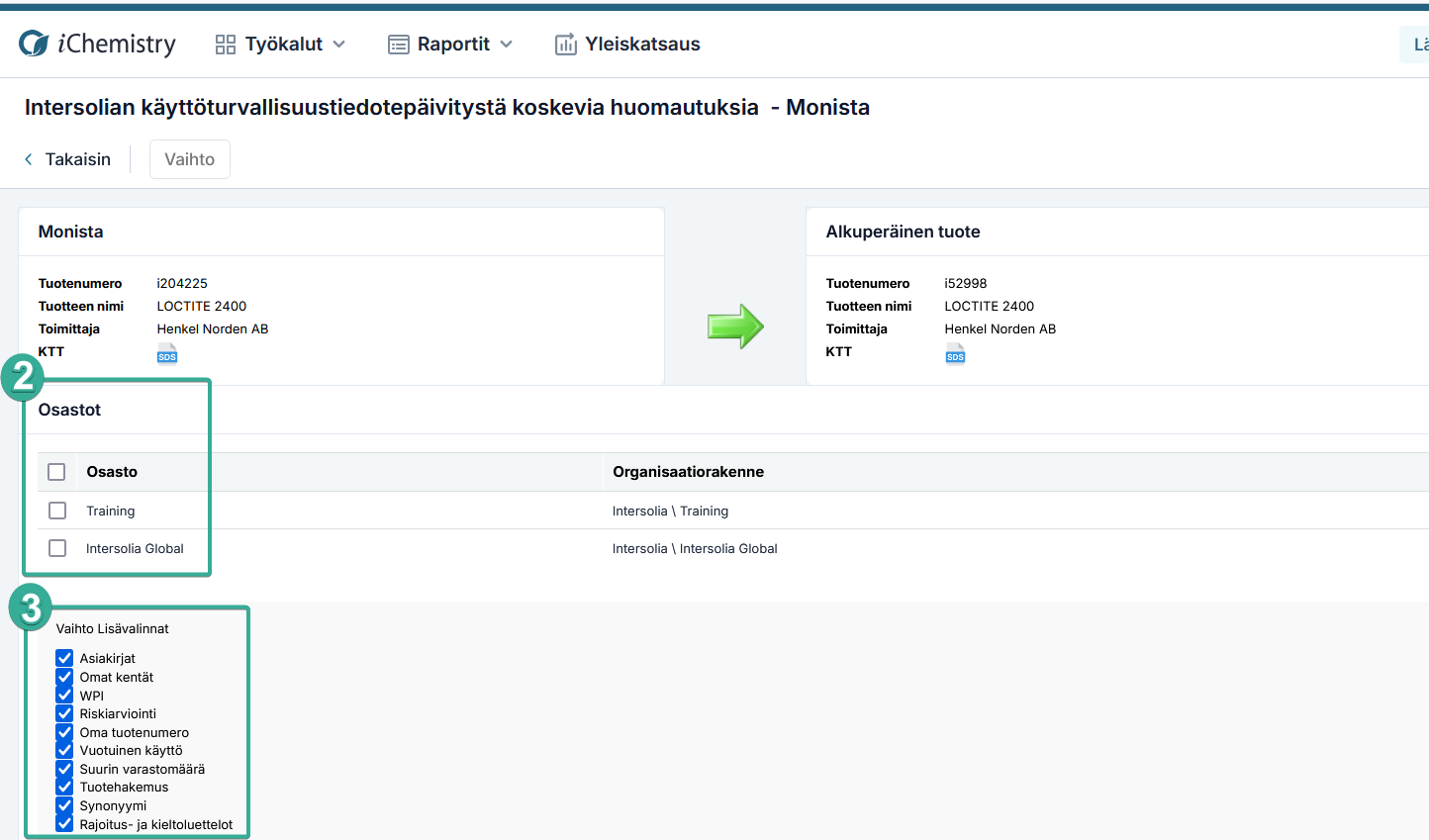The image size is (1429, 840).
Task: Open the SDS file icon under Alkuperäinen tuote
Action: 955,354
